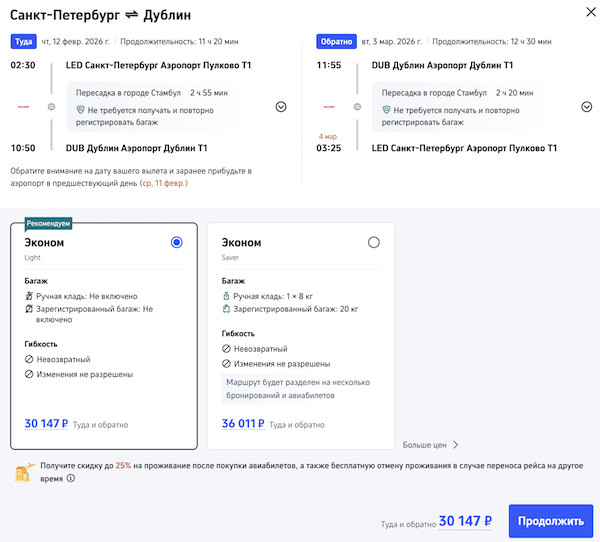This screenshot has height=542, width=600.
Task: Click the shield icon in outbound baggage note
Action: (x=80, y=110)
